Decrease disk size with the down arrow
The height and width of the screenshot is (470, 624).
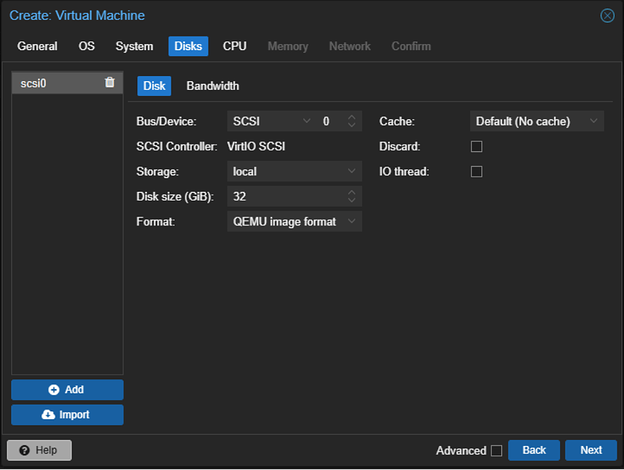point(351,200)
